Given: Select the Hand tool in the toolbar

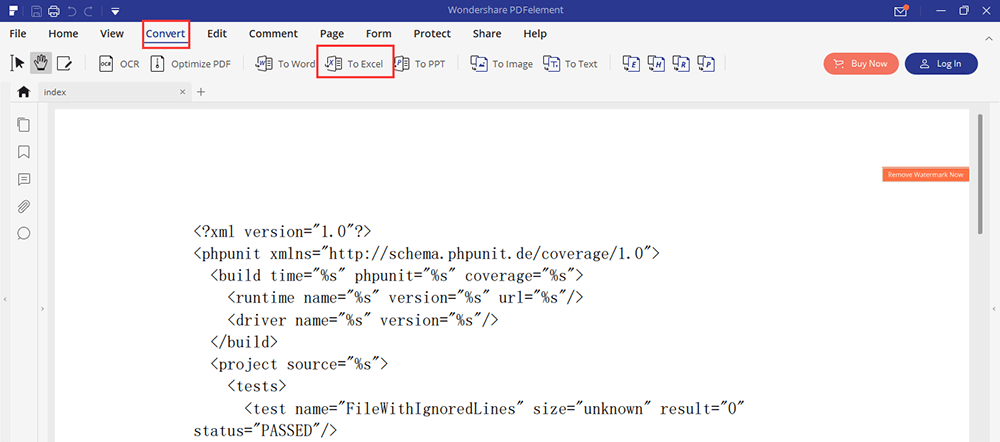Looking at the screenshot, I should (x=41, y=63).
